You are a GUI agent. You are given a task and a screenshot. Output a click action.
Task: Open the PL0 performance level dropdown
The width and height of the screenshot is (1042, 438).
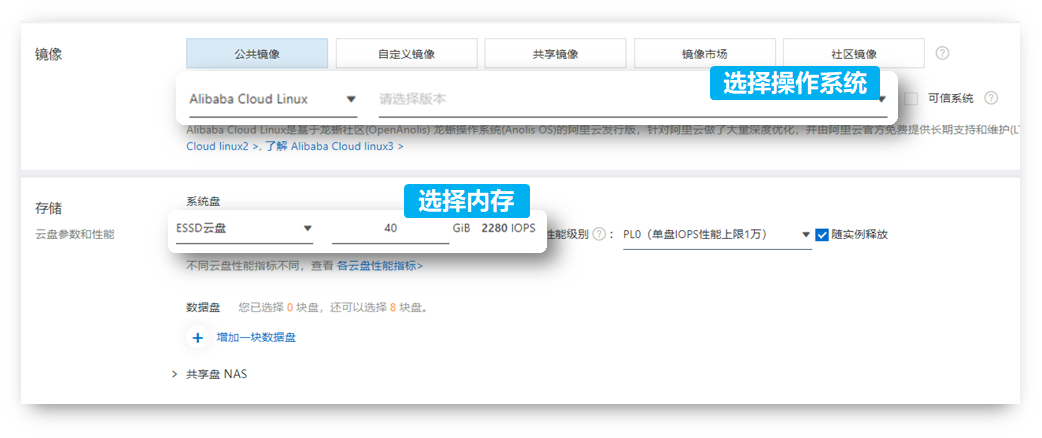718,235
